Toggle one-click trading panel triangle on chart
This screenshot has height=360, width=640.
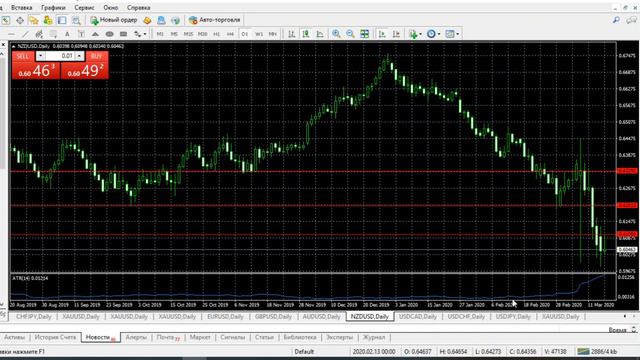pyautogui.click(x=13, y=46)
